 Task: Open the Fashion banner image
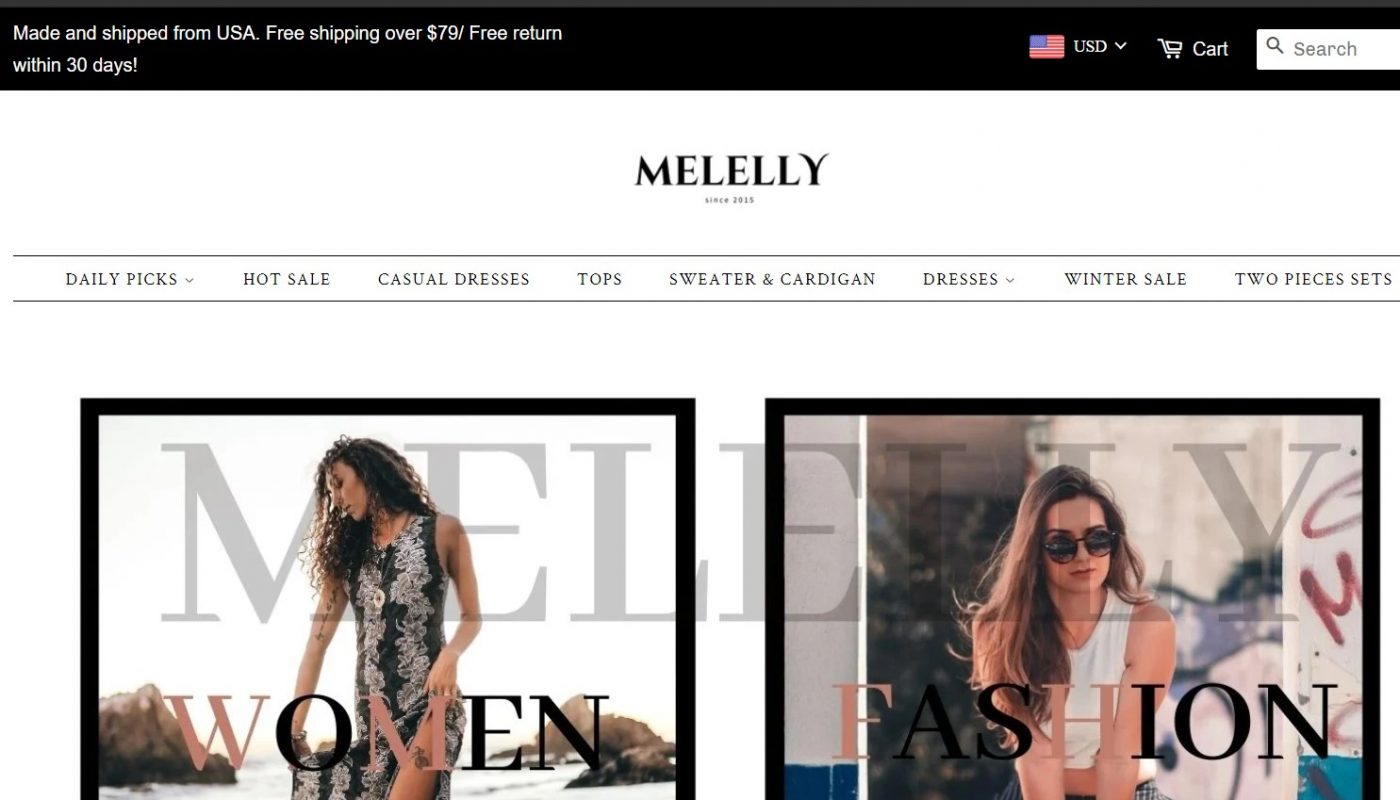tap(1072, 599)
